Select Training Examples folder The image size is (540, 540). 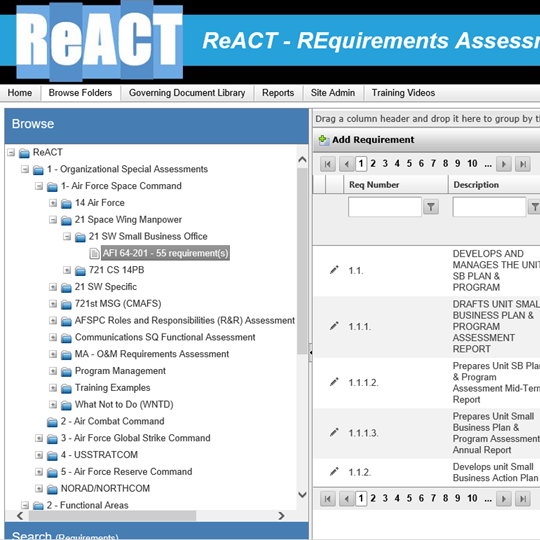[112, 388]
